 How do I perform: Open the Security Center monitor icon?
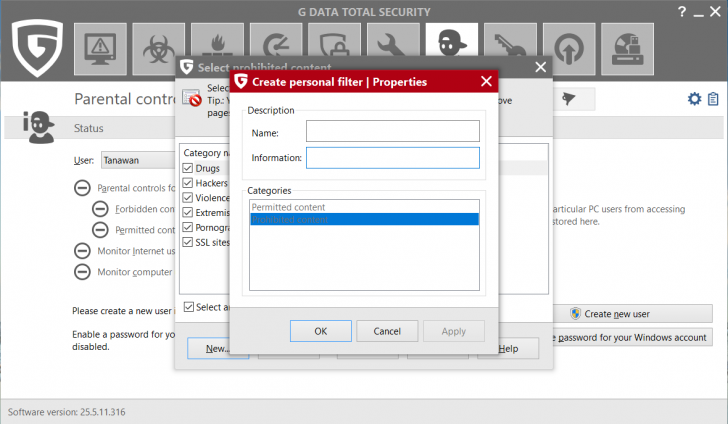[x=100, y=49]
